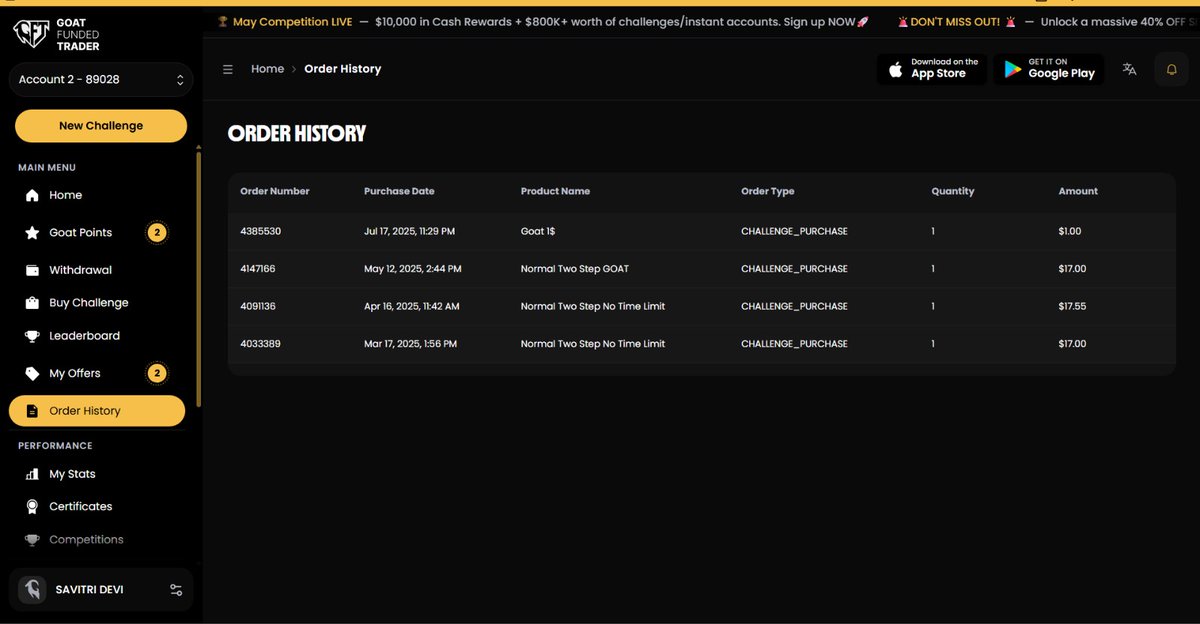Select the Order History sidebar item

(97, 411)
